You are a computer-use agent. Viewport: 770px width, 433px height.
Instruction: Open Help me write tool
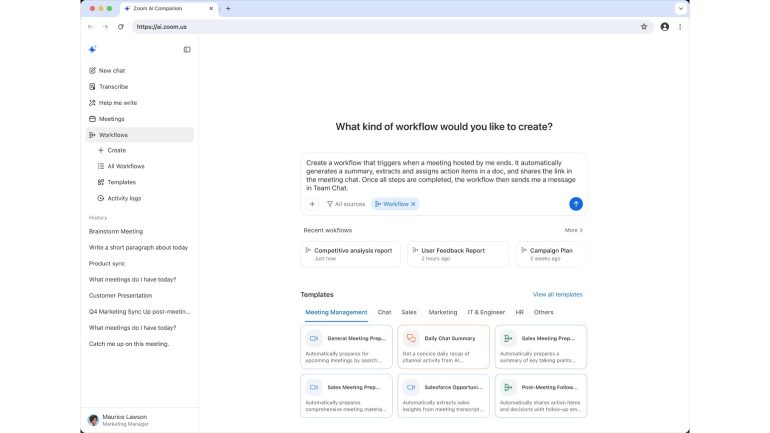[117, 103]
